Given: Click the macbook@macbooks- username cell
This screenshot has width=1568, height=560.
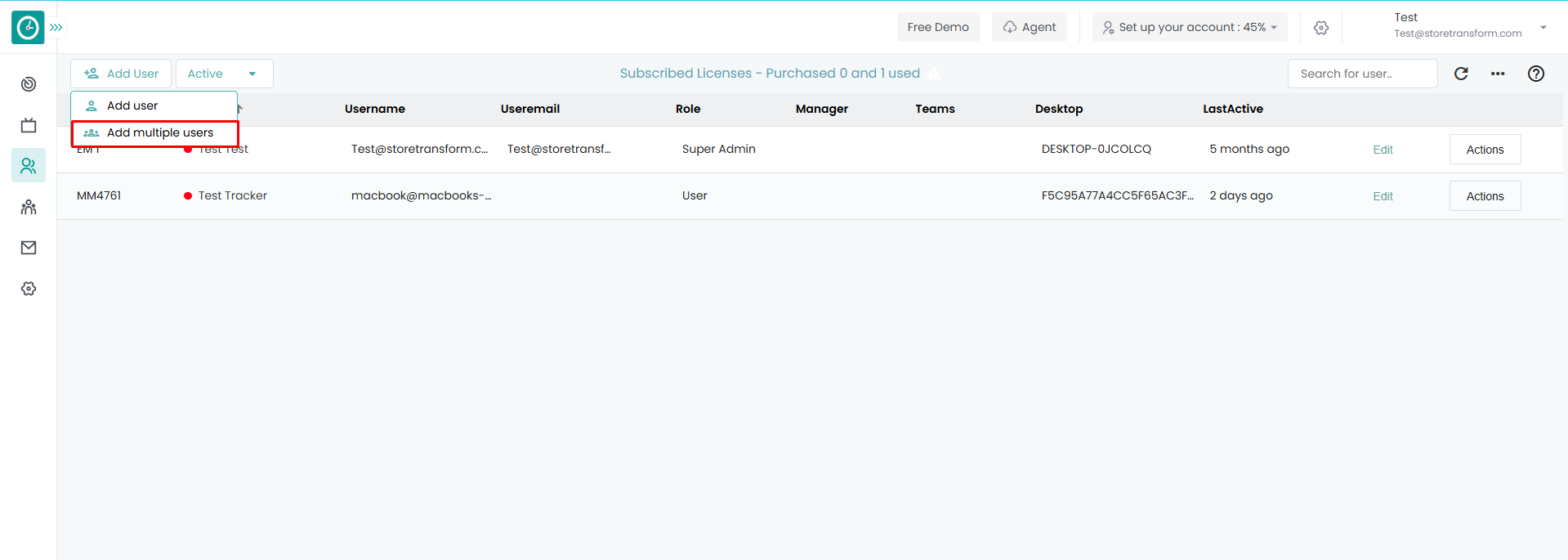Looking at the screenshot, I should pos(421,195).
